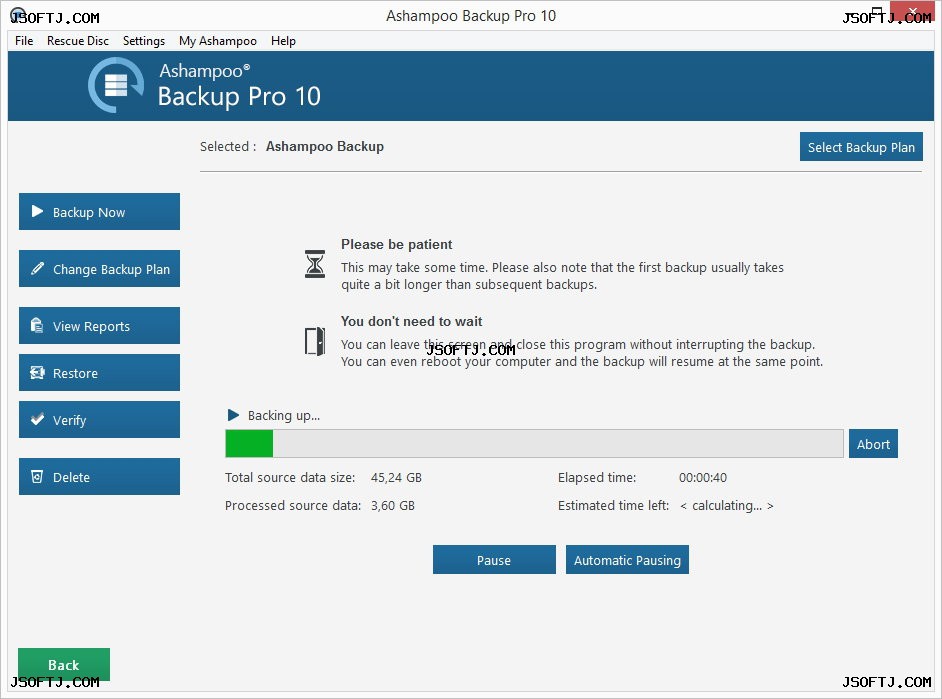
Task: Click the door icon beside You don't need to wait
Action: [x=315, y=341]
